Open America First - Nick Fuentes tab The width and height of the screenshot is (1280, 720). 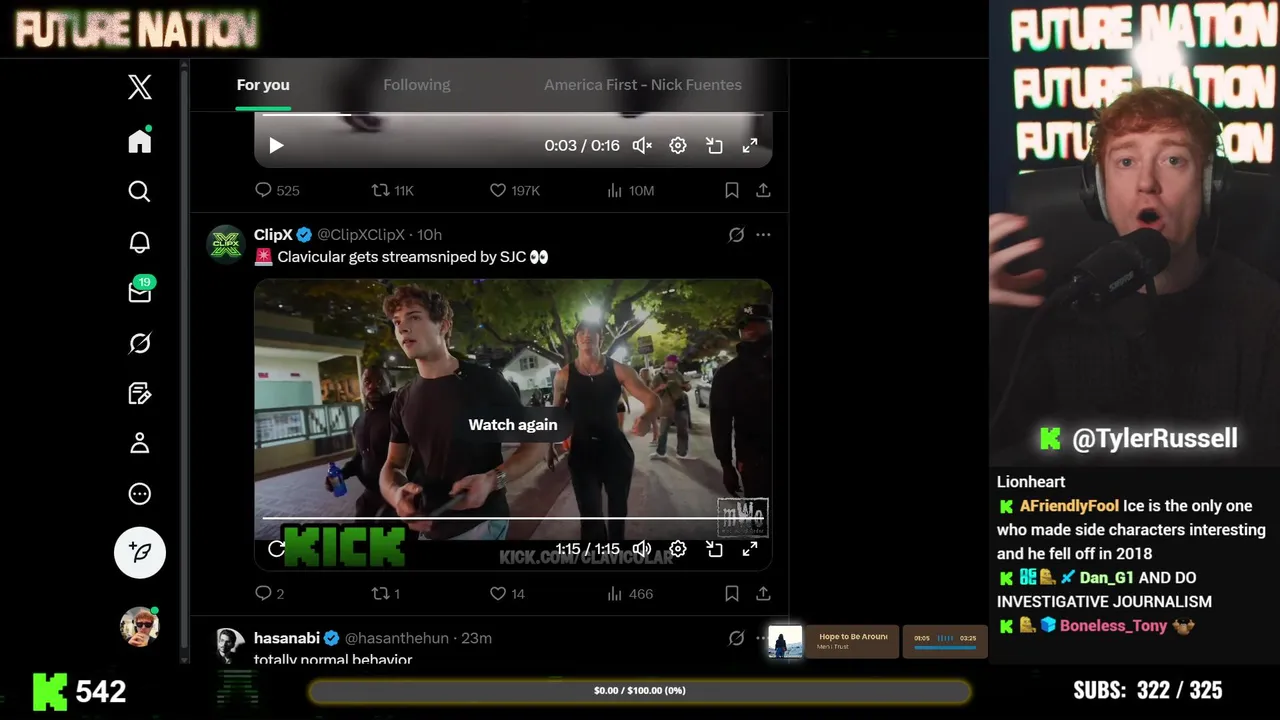pos(643,85)
